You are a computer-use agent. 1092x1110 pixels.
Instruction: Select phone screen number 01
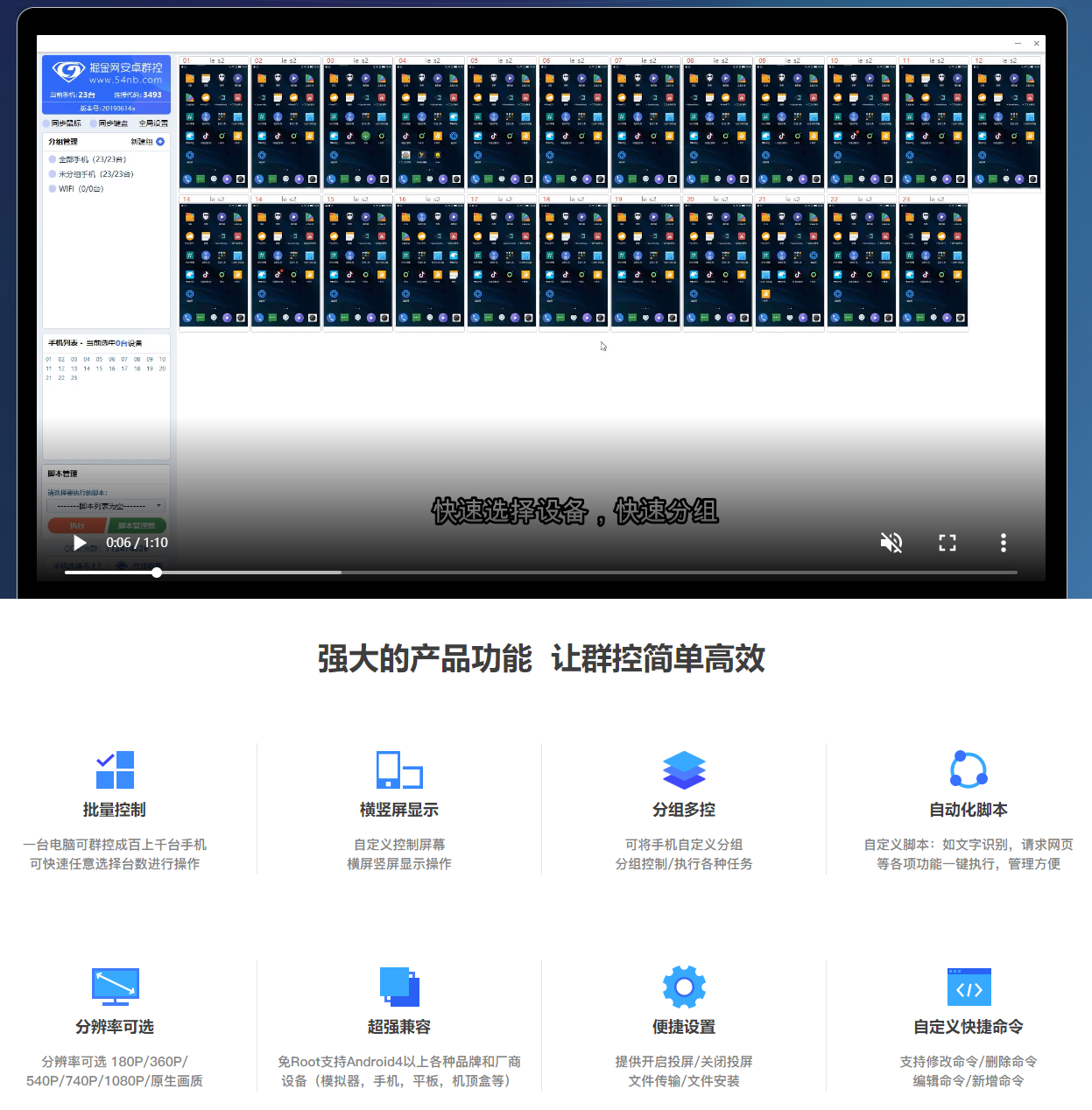coord(215,123)
